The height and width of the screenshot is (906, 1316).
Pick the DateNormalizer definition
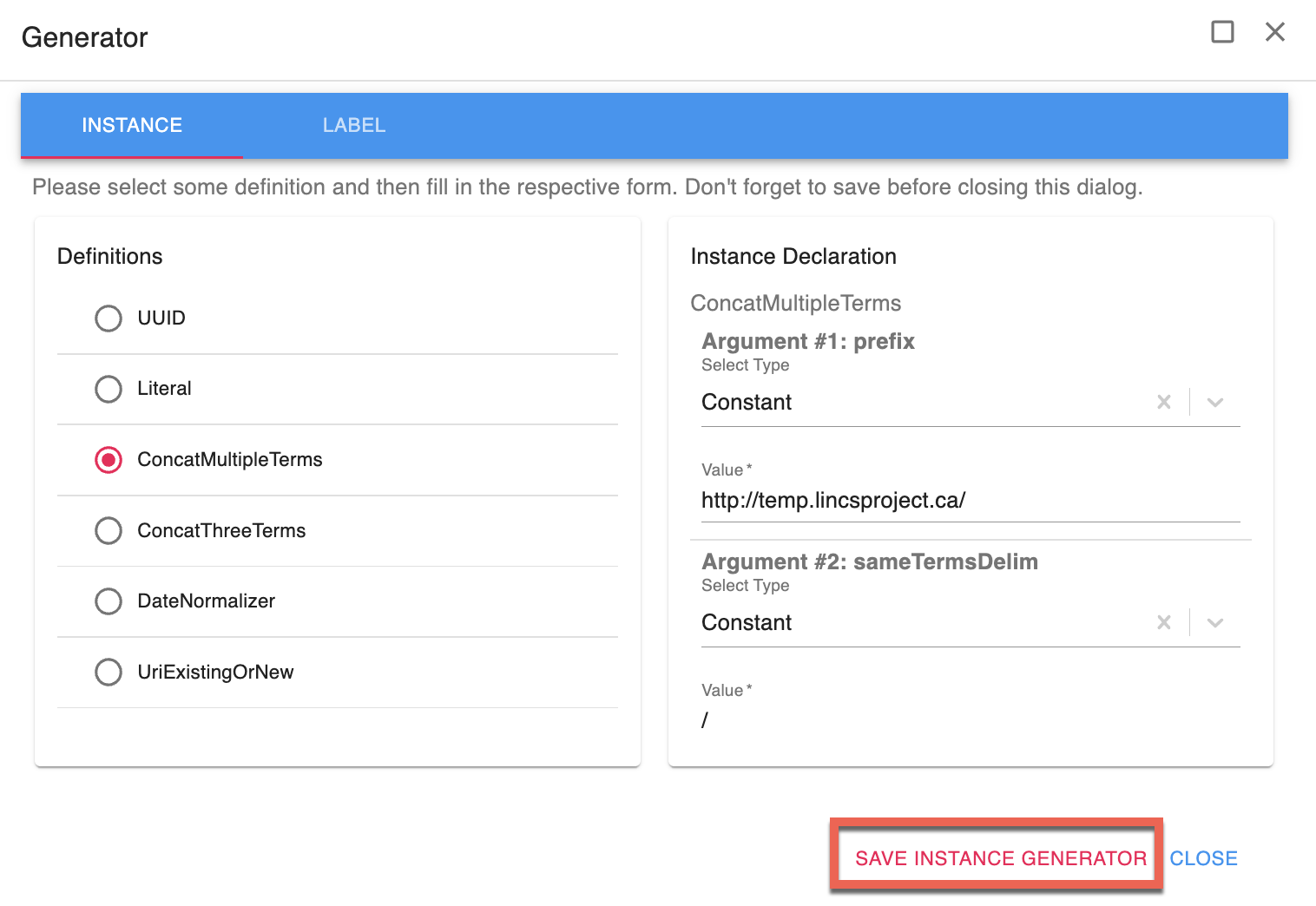pos(109,601)
